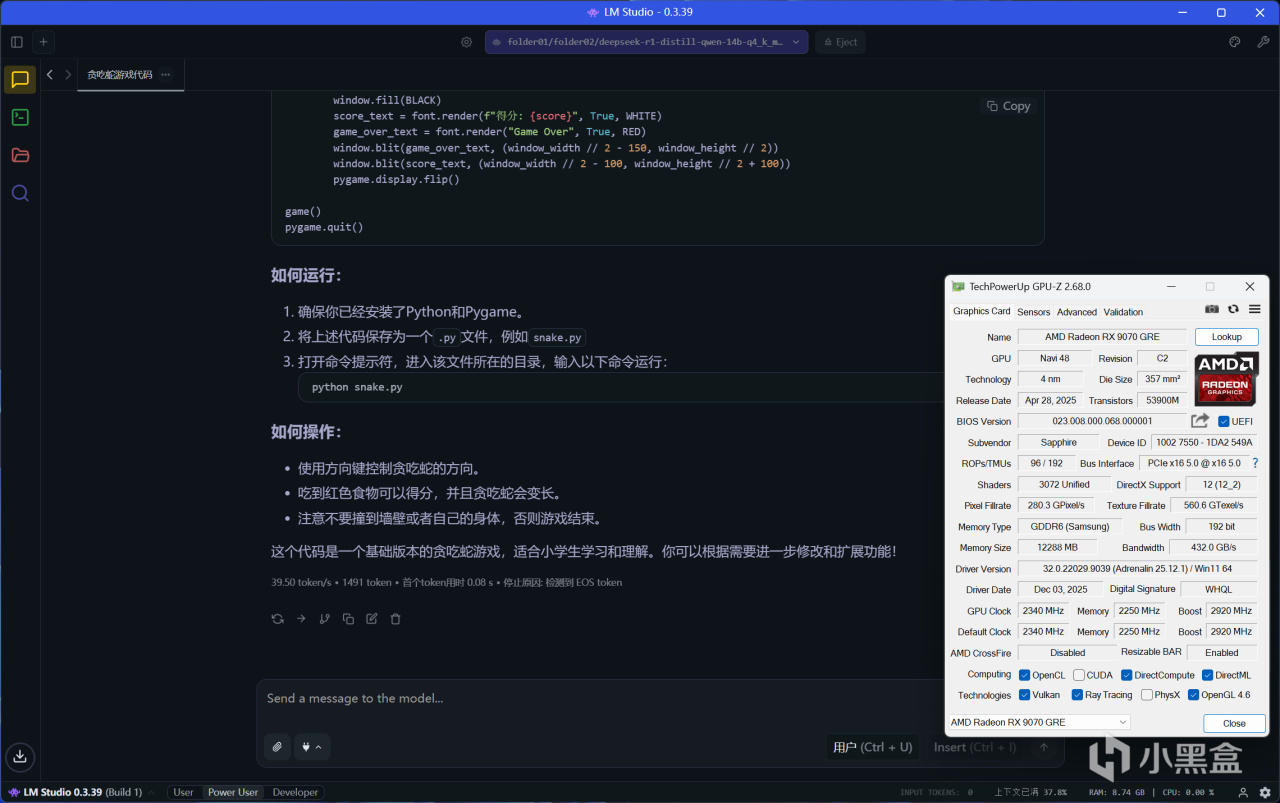Refresh GPU-Z data with the refresh icon
The width and height of the screenshot is (1280, 803).
point(1233,310)
